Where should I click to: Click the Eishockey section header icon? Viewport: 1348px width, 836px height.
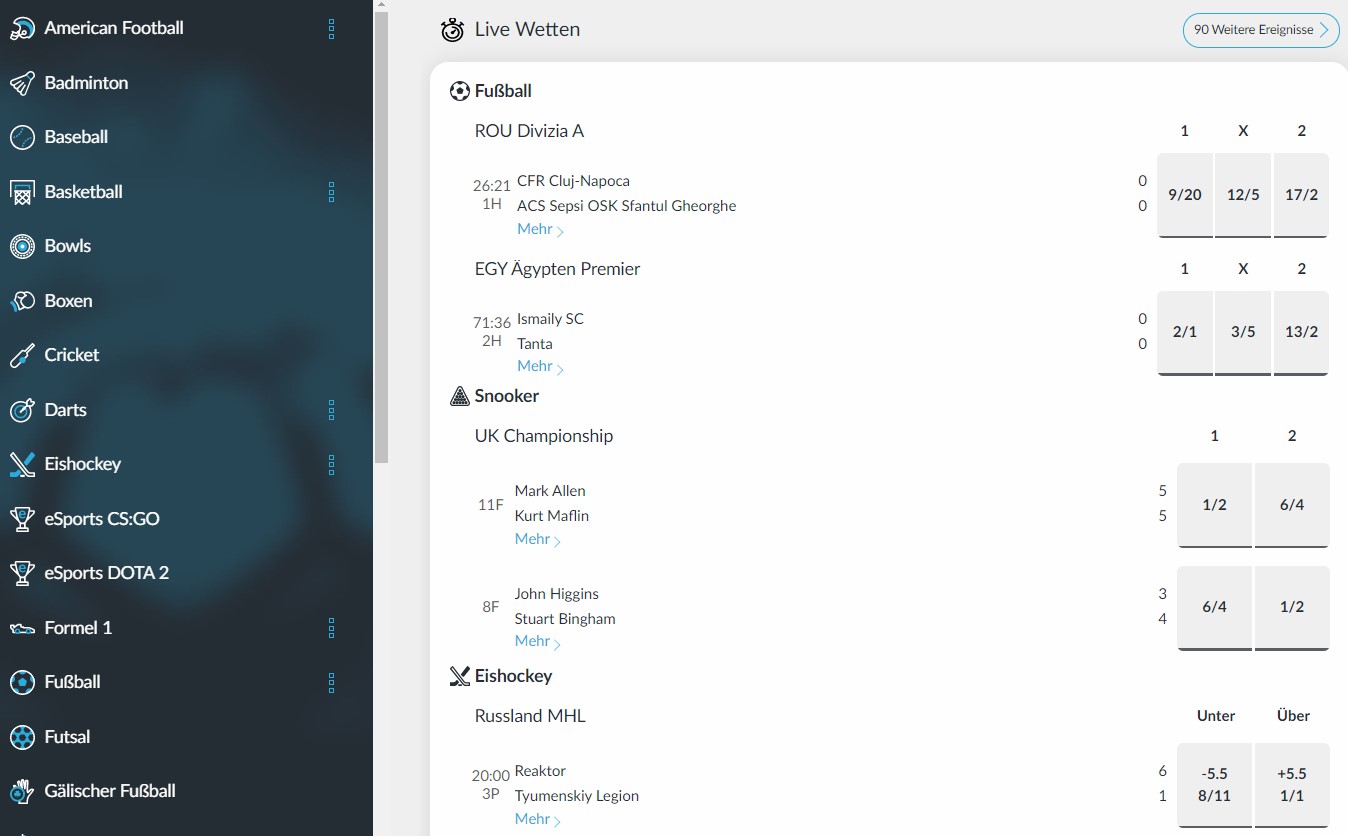tap(460, 676)
